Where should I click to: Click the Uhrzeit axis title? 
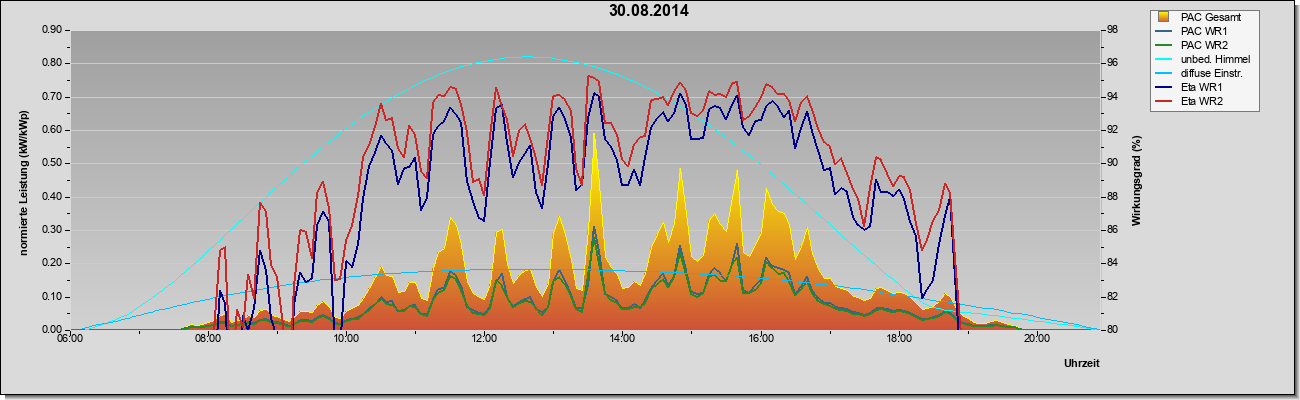(x=1082, y=365)
